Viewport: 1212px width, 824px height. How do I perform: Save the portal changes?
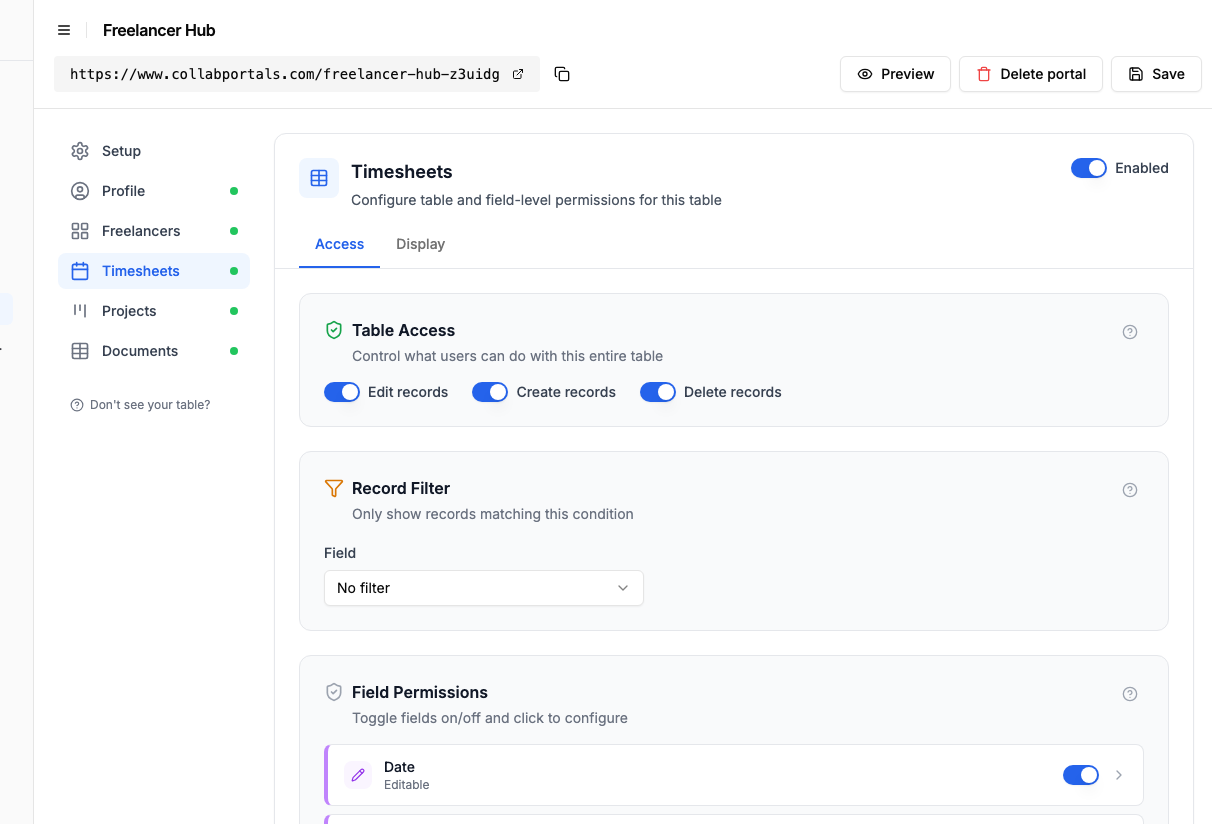(1156, 74)
